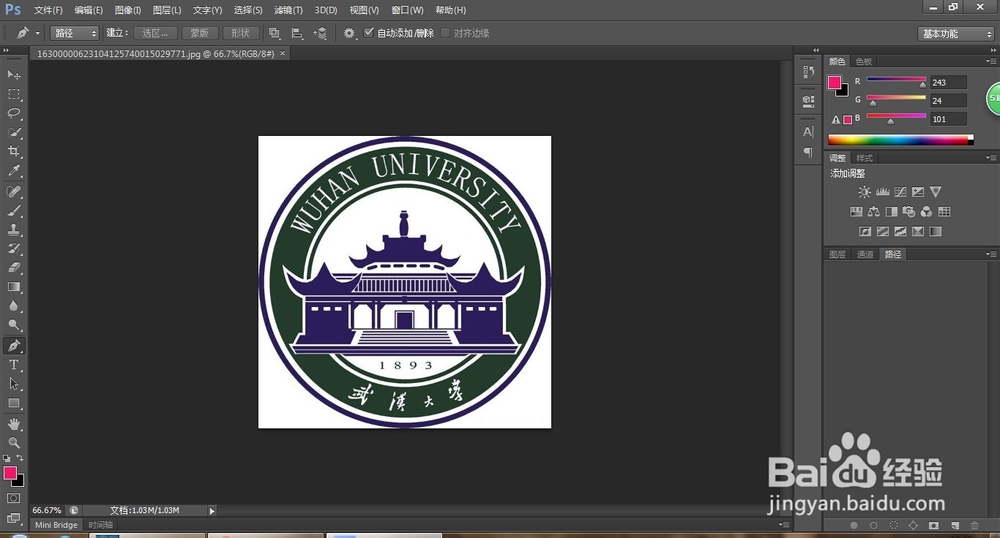Switch to the 通道 tab
The height and width of the screenshot is (538, 1000).
[x=865, y=254]
